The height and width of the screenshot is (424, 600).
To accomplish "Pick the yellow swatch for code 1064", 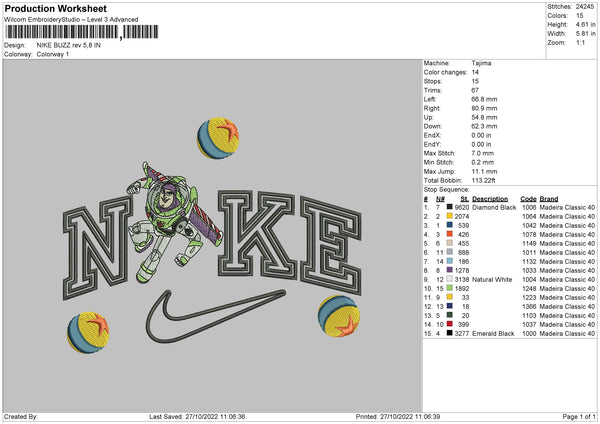I will 450,216.
